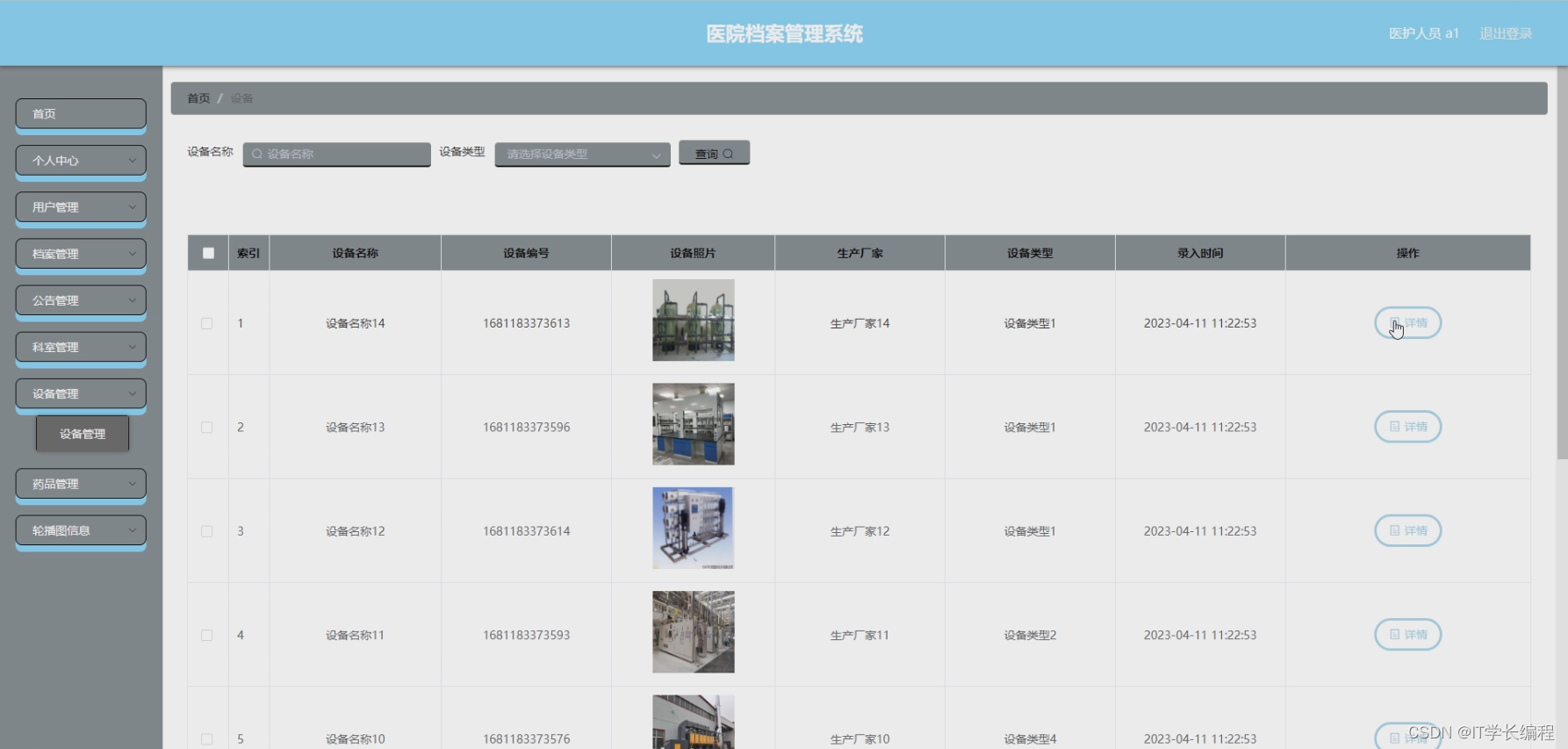The height and width of the screenshot is (749, 1568).
Task: Select the 设备管理 submenu item
Action: pos(83,434)
